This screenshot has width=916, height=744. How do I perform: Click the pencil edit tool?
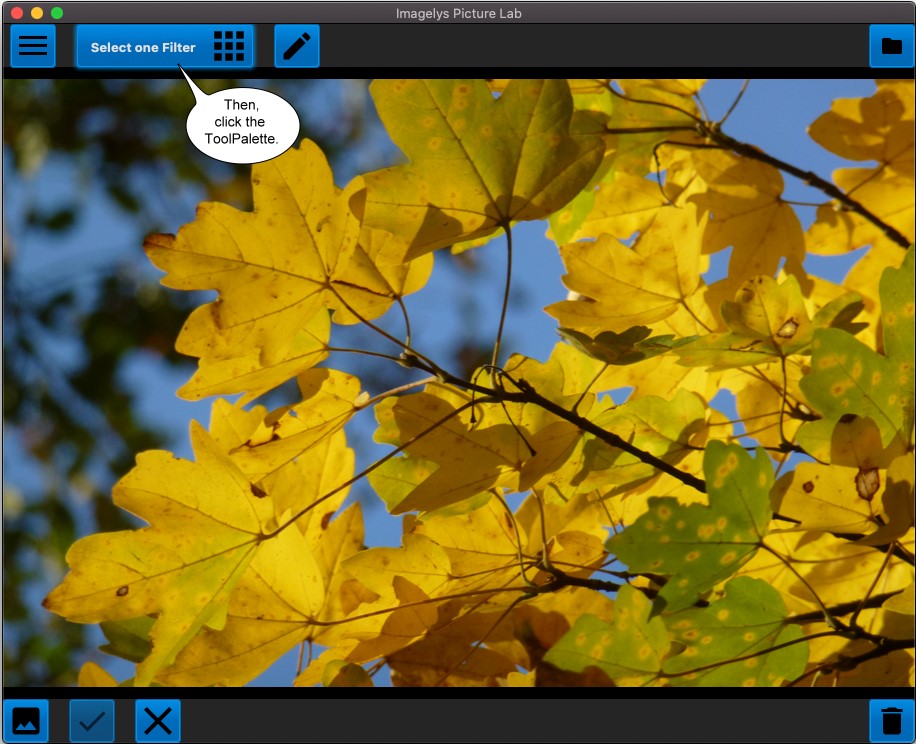click(297, 46)
